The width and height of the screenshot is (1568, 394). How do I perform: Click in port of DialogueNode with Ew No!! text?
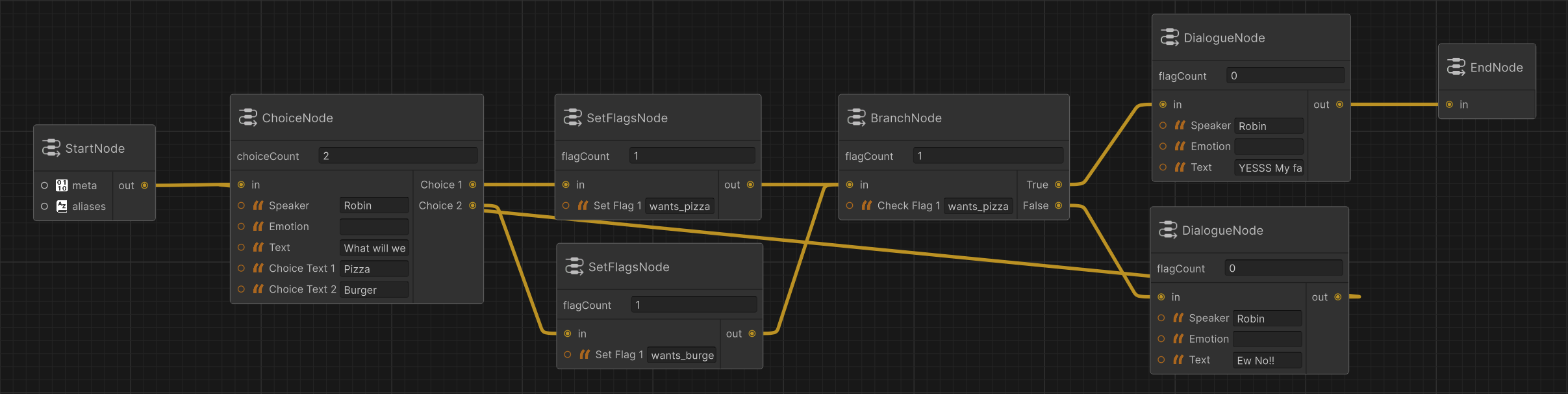[1161, 296]
